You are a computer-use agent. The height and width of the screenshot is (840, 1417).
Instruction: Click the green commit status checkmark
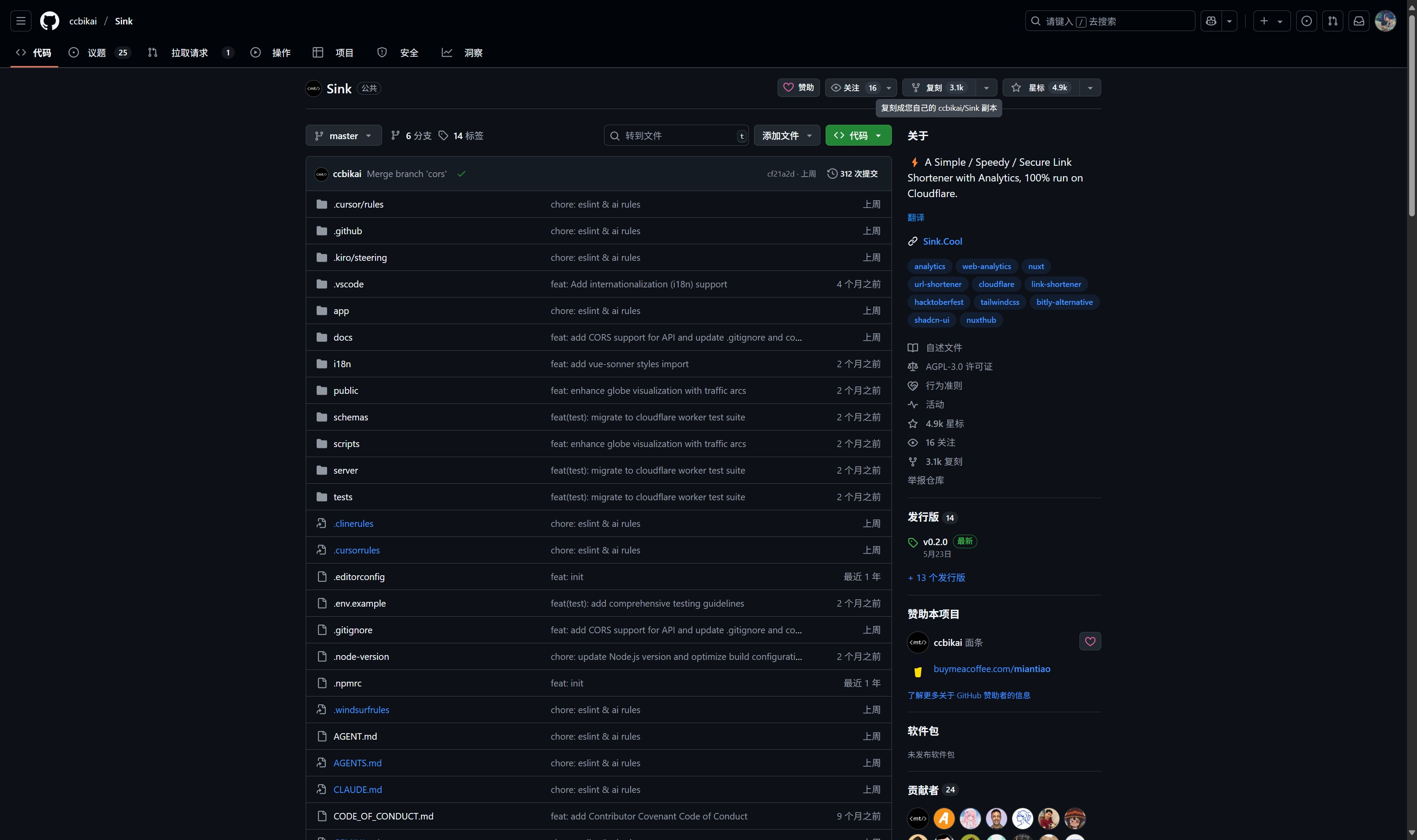(x=461, y=174)
